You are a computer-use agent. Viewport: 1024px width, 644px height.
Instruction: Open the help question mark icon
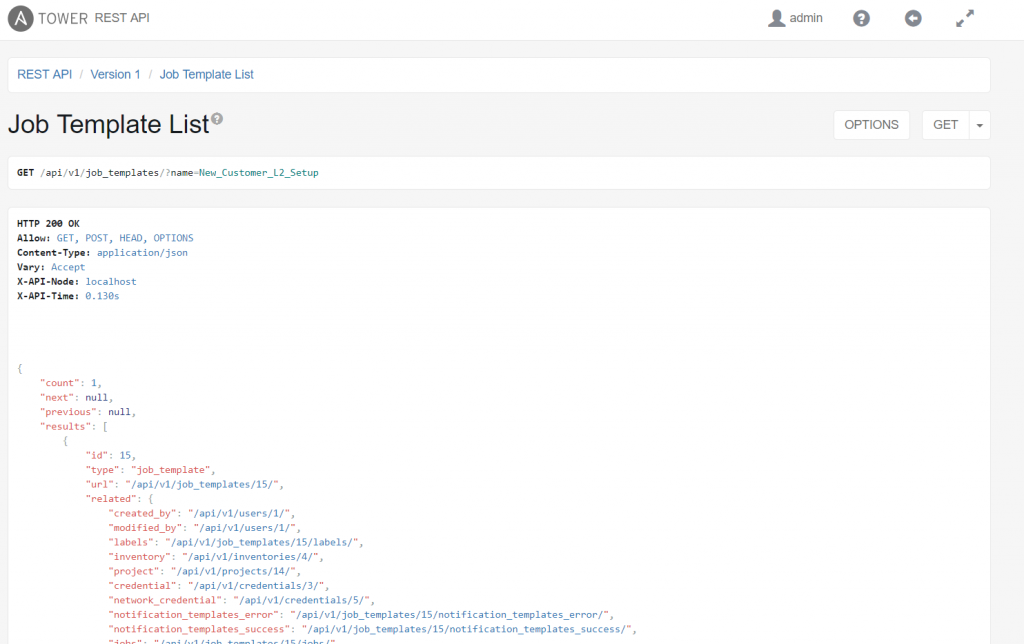pos(861,18)
